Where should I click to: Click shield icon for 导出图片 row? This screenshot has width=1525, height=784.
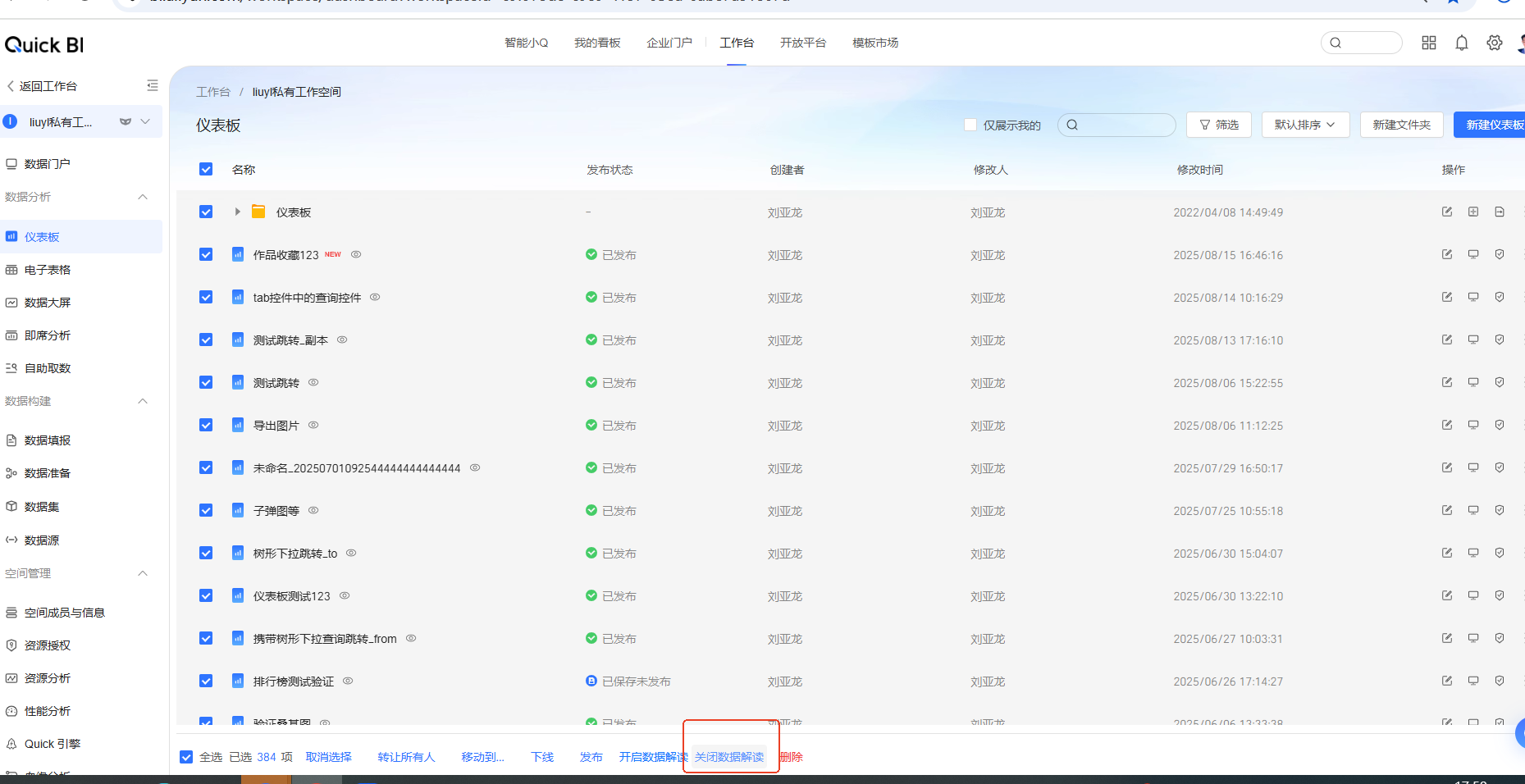pyautogui.click(x=1500, y=425)
